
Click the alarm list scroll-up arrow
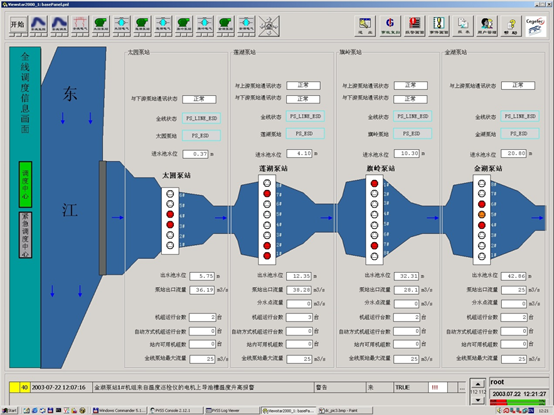(x=478, y=383)
